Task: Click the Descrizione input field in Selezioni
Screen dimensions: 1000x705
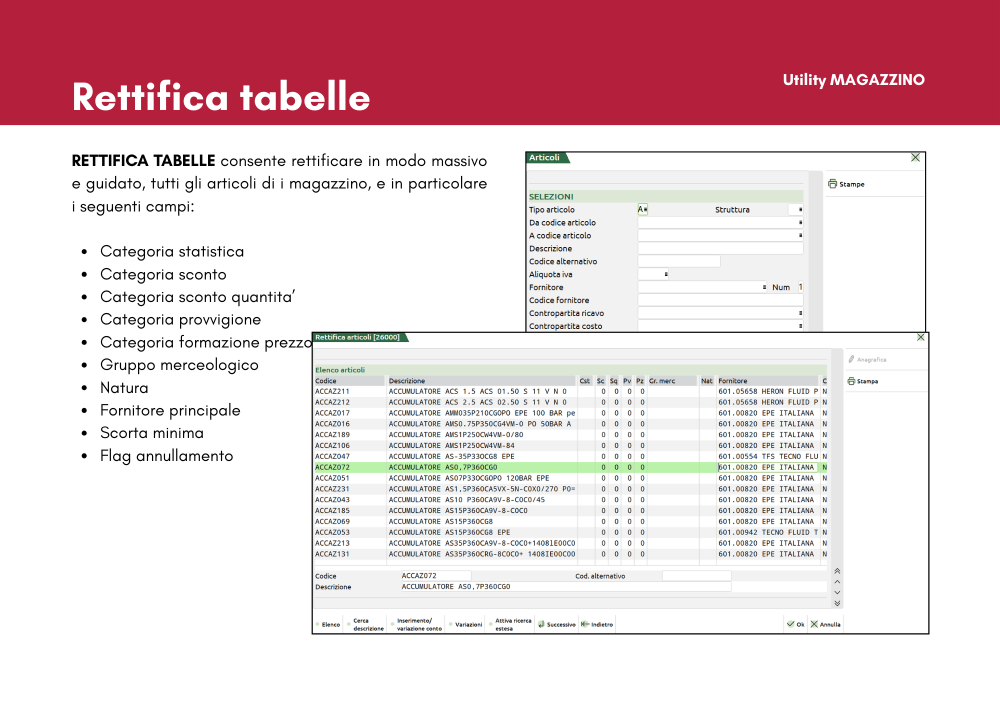Action: 720,248
